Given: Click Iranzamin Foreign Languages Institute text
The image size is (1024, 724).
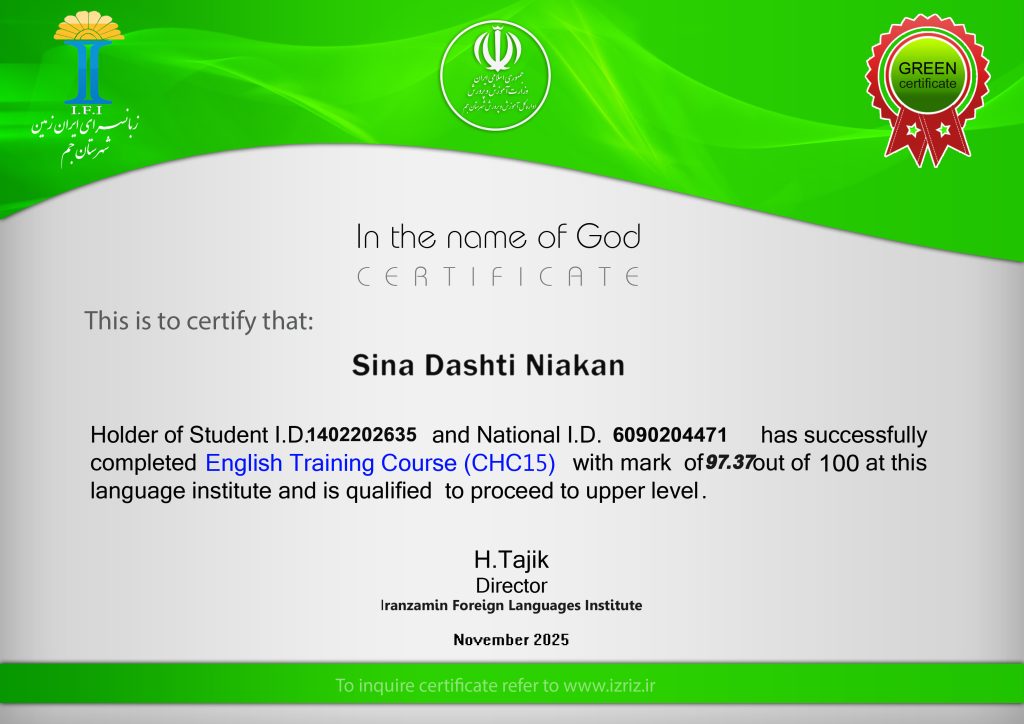Looking at the screenshot, I should 511,606.
